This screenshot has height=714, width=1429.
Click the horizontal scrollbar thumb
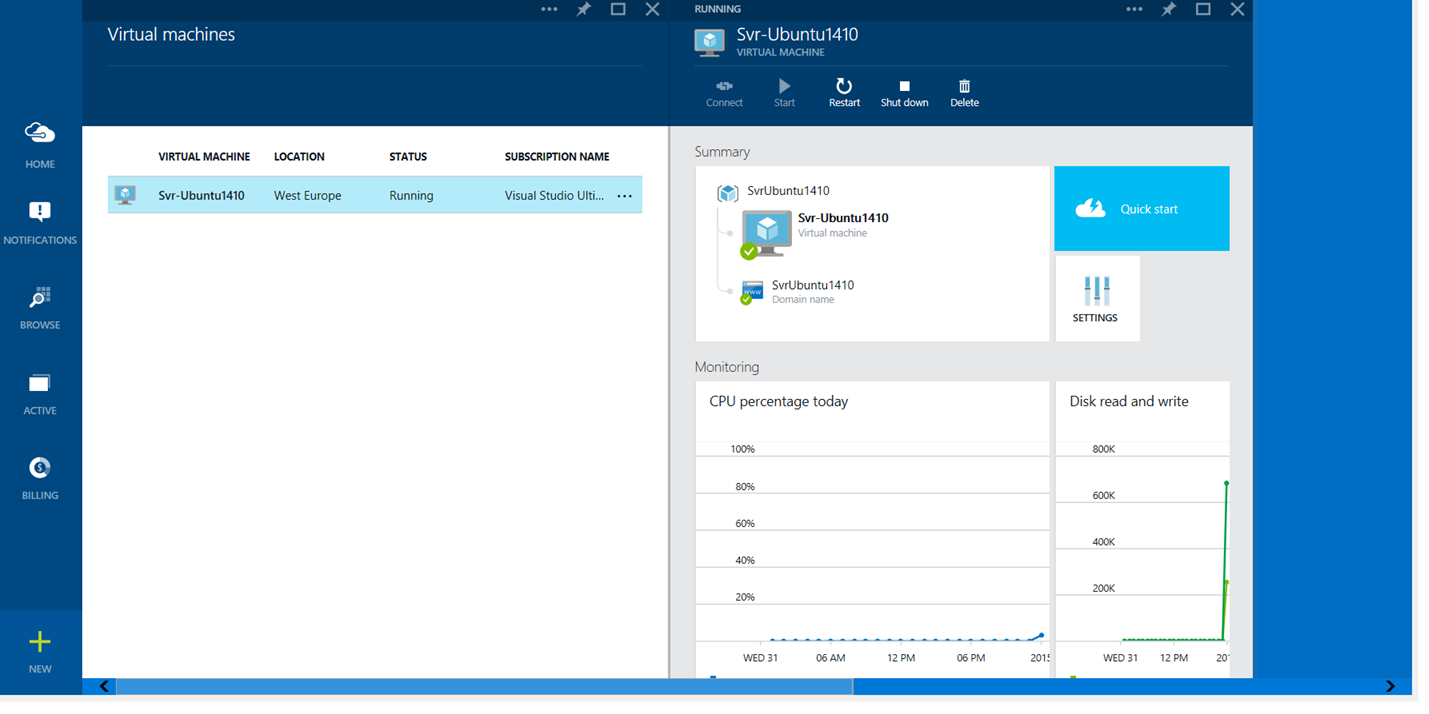click(x=484, y=686)
